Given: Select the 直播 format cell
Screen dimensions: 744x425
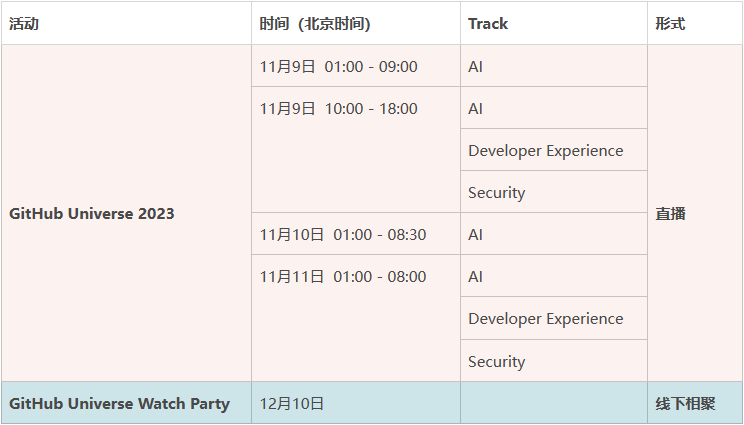Looking at the screenshot, I should (x=670, y=213).
